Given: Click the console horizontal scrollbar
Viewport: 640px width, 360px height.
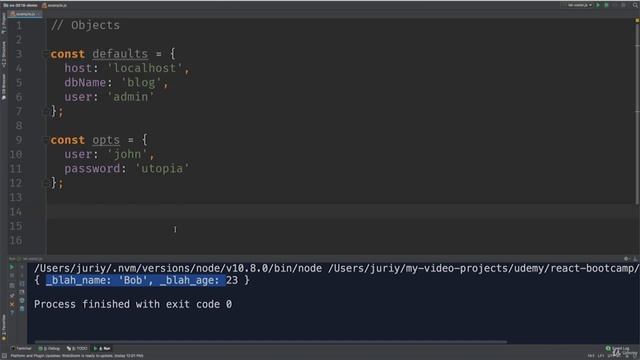Looking at the screenshot, I should click(x=271, y=342).
